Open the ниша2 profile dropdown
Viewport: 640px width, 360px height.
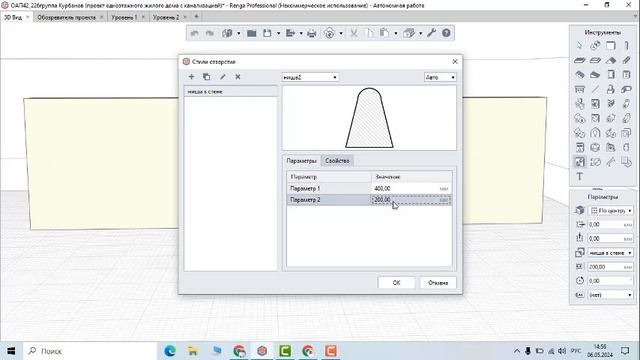point(310,77)
